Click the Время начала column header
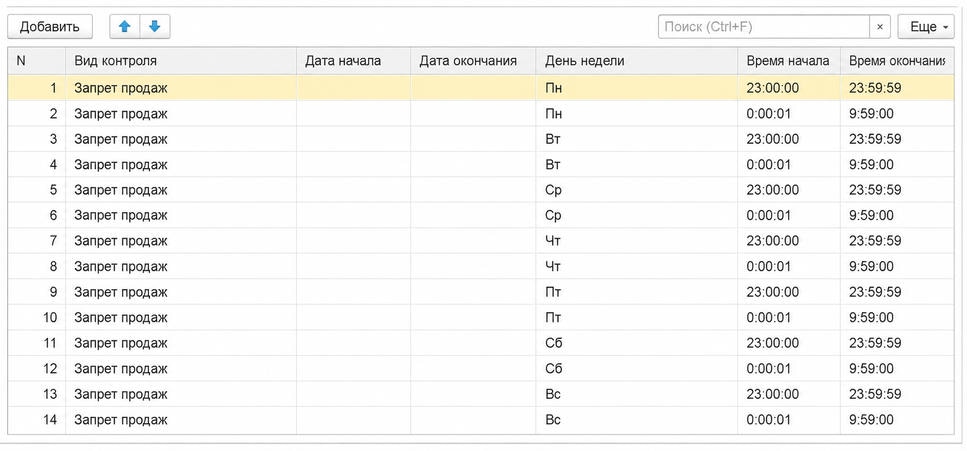The image size is (967, 451). (789, 61)
